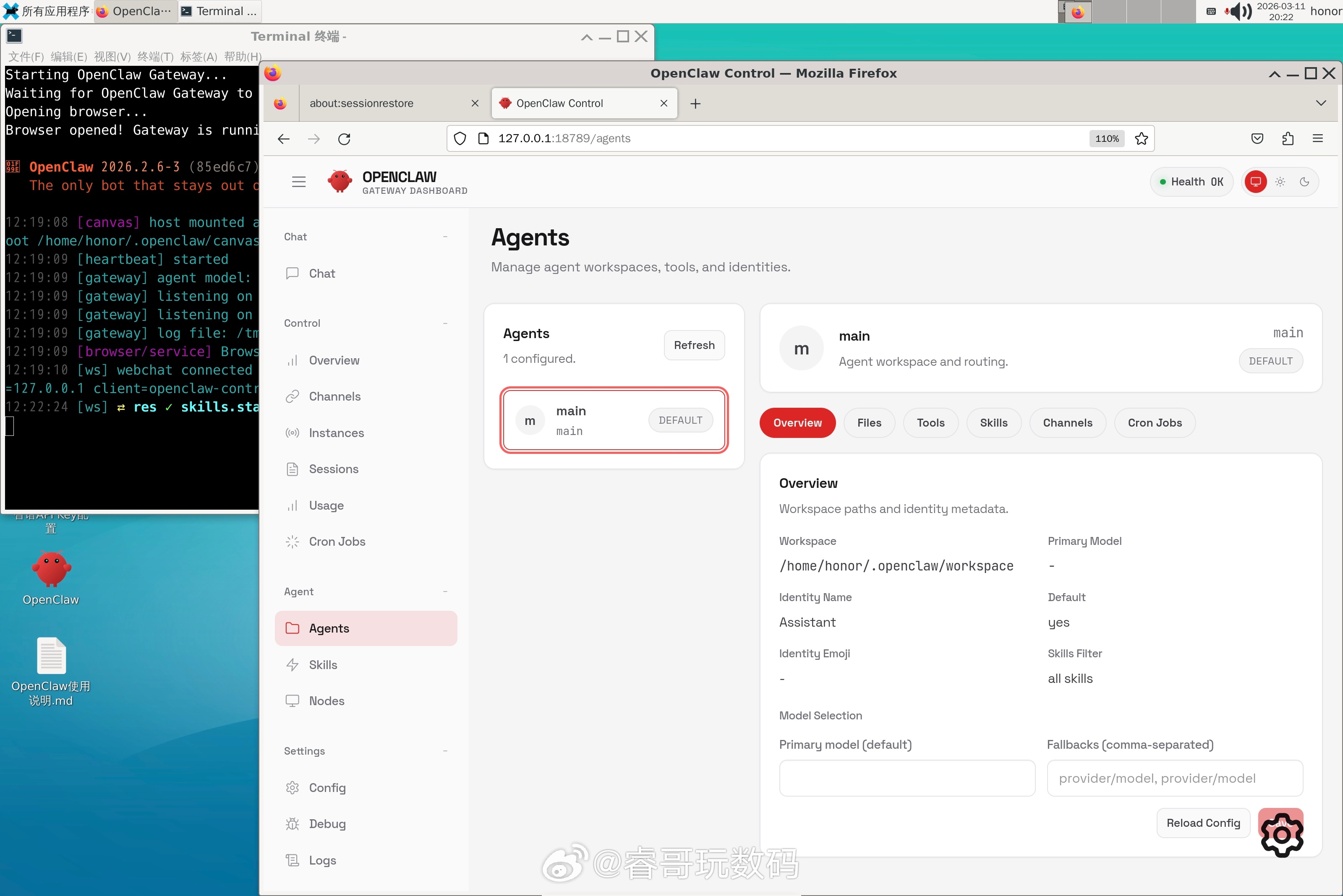This screenshot has height=896, width=1343.
Task: Switch to dark theme moon icon
Action: click(1305, 182)
